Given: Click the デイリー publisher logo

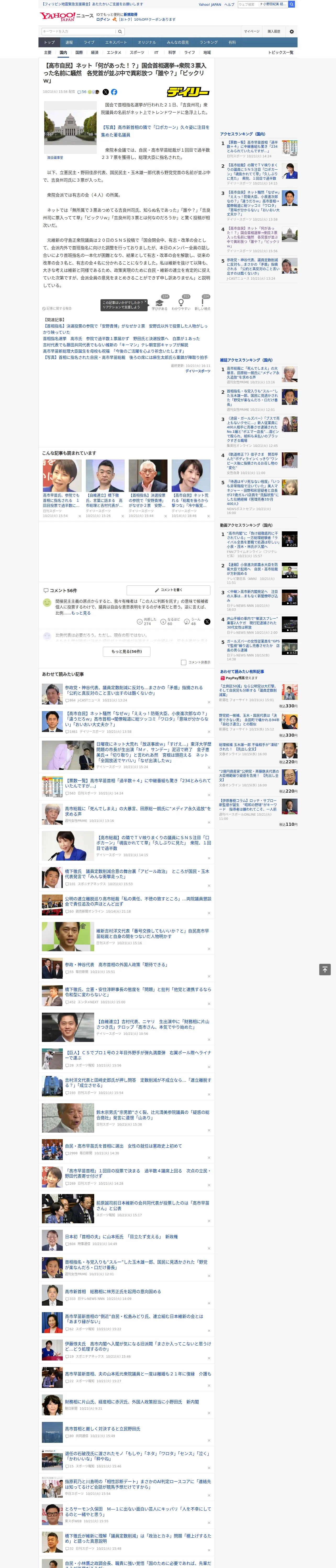Looking at the screenshot, I should (188, 92).
